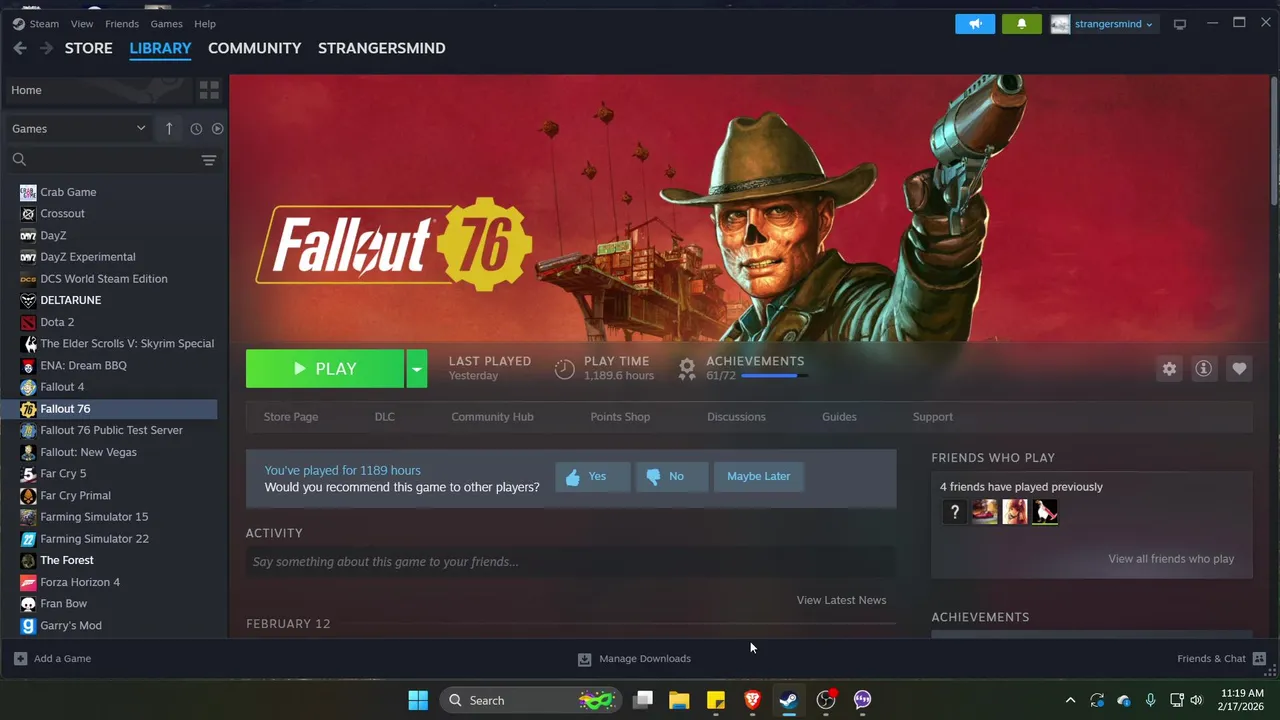1280x720 pixels.
Task: Sort library by recent activity clock icon
Action: (196, 129)
